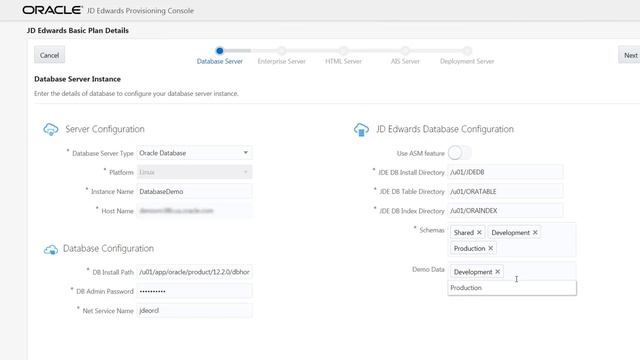Click the JD Edwards Database Configuration icon

point(361,129)
